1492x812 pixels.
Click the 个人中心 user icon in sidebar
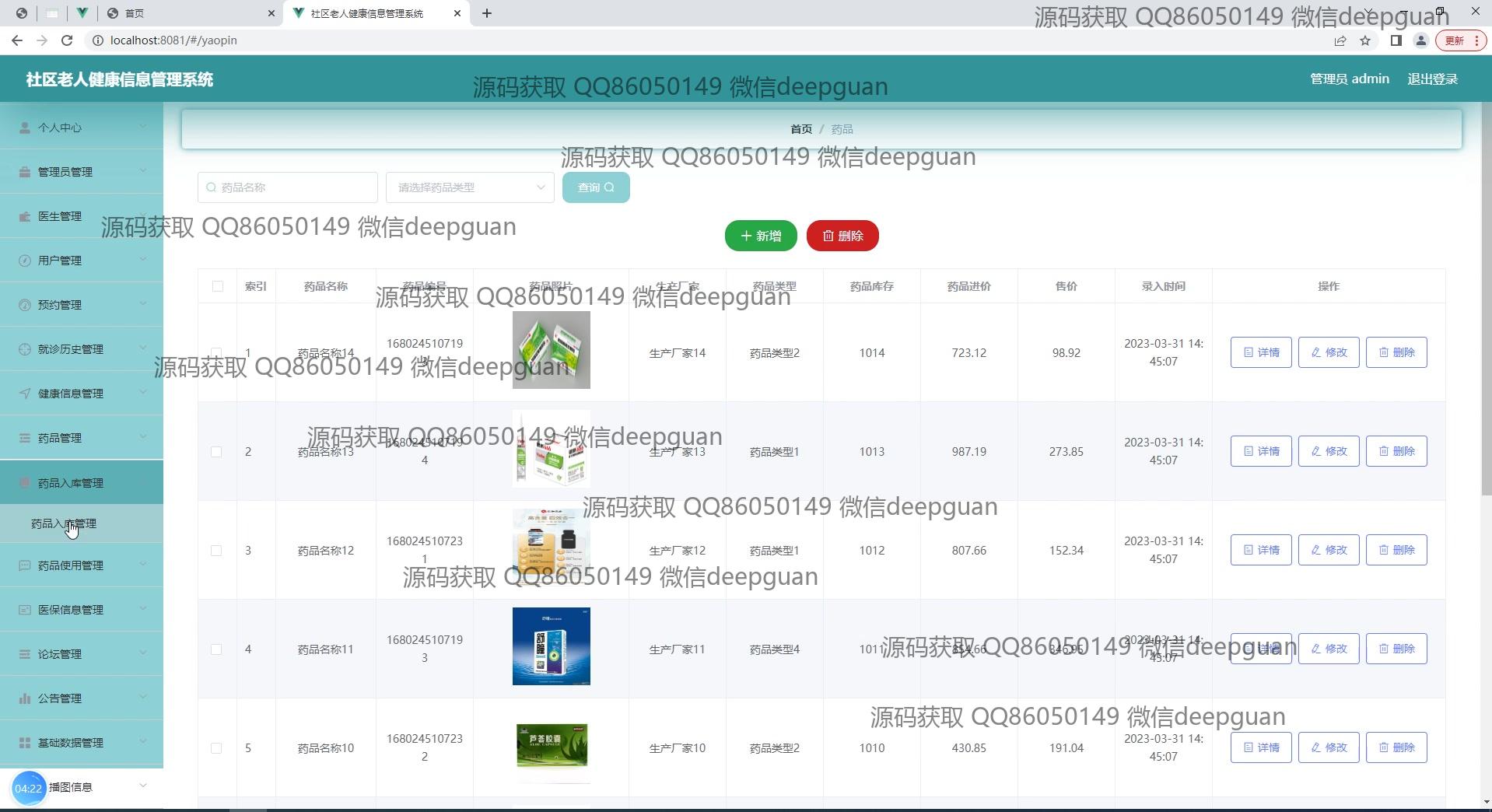[x=25, y=128]
